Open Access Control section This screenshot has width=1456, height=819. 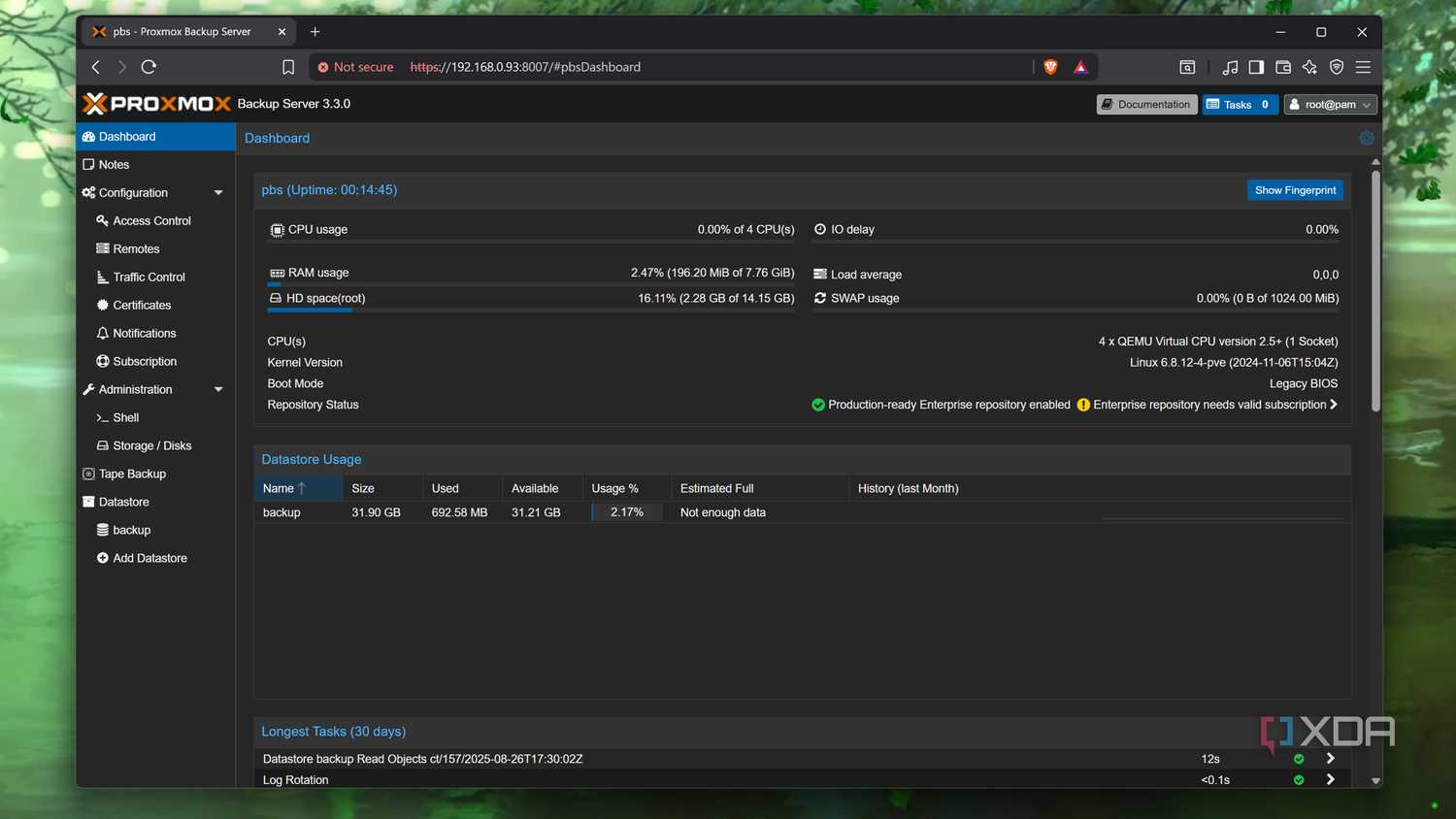click(x=156, y=221)
